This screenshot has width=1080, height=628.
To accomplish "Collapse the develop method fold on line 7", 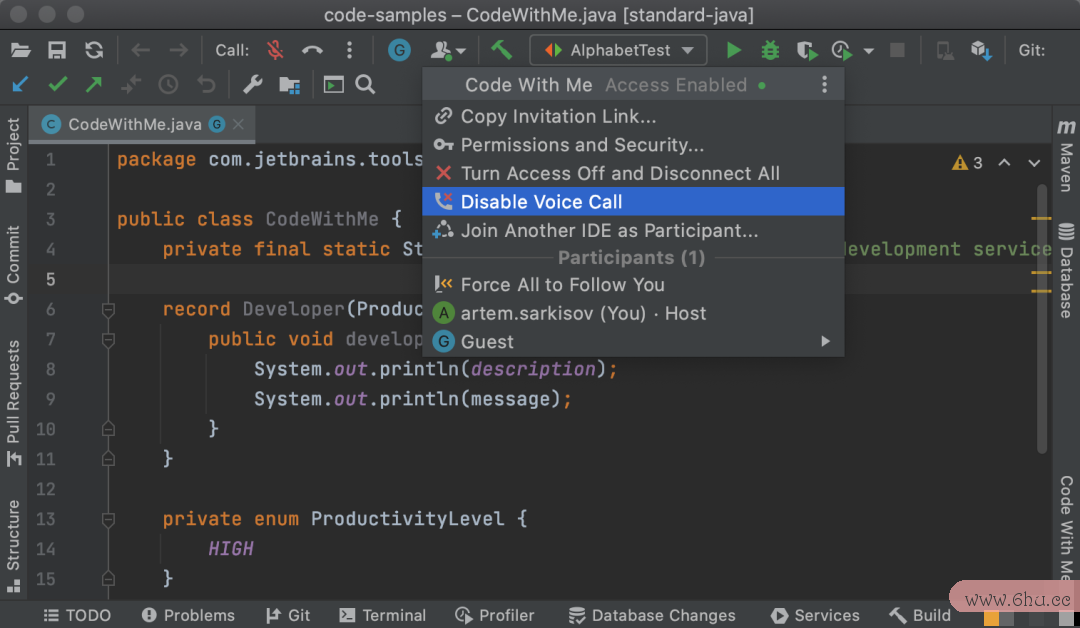I will (108, 339).
